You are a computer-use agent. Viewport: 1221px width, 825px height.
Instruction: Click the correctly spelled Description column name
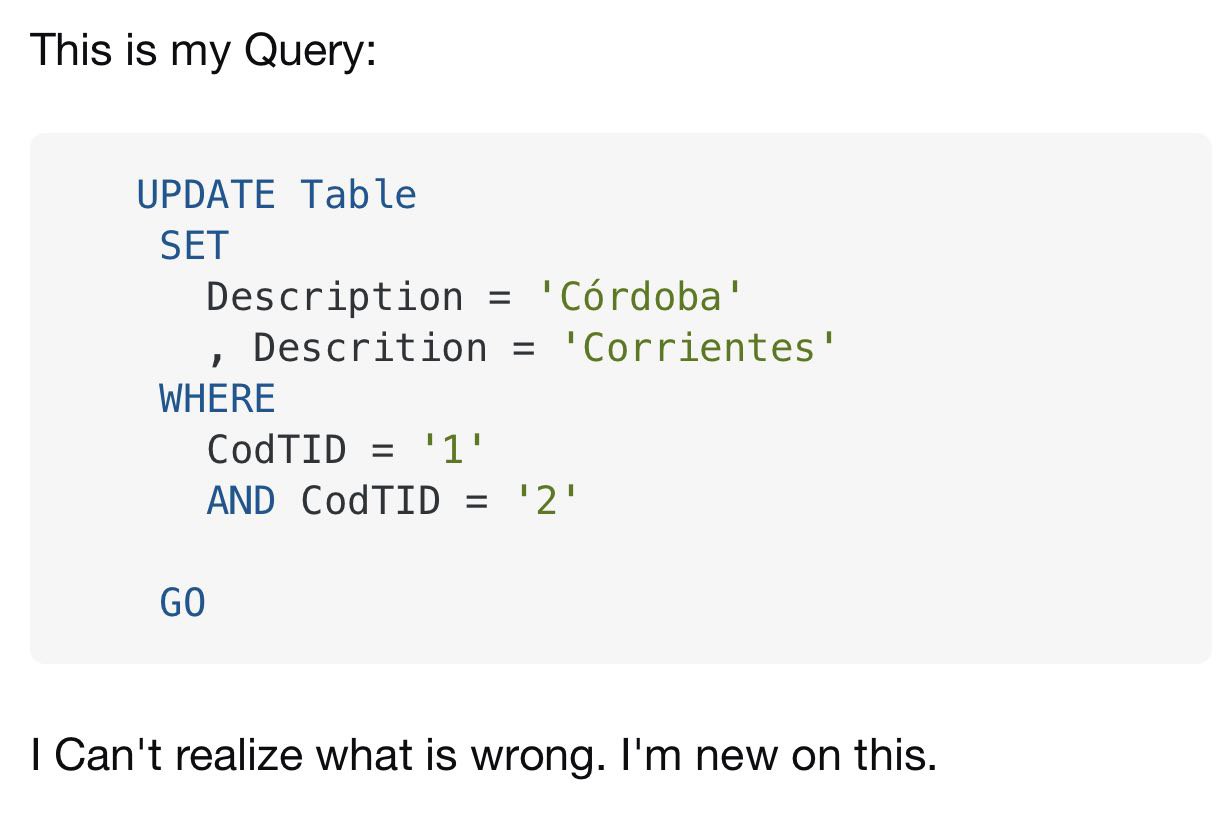point(335,297)
